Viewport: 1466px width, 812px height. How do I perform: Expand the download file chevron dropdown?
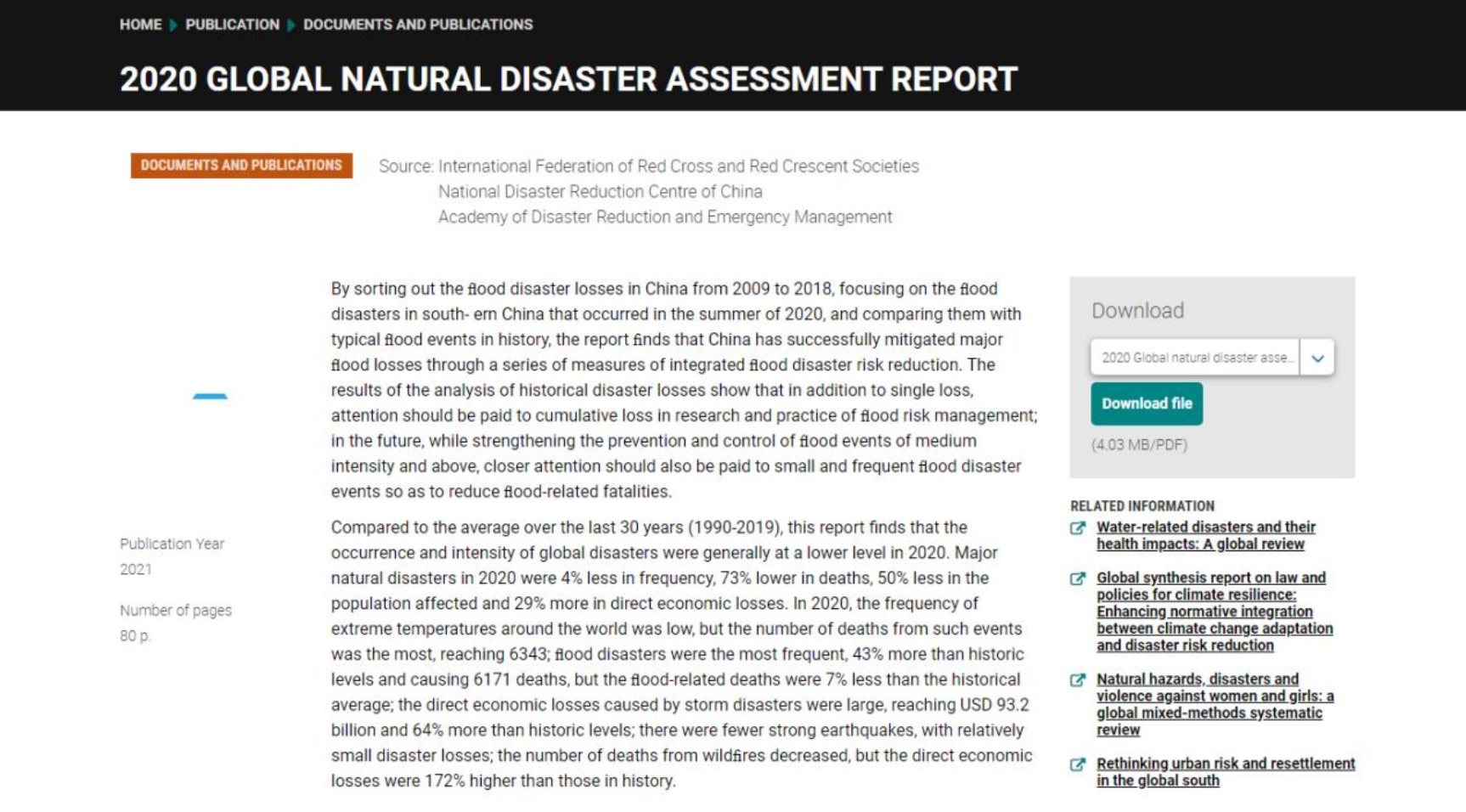pos(1317,358)
